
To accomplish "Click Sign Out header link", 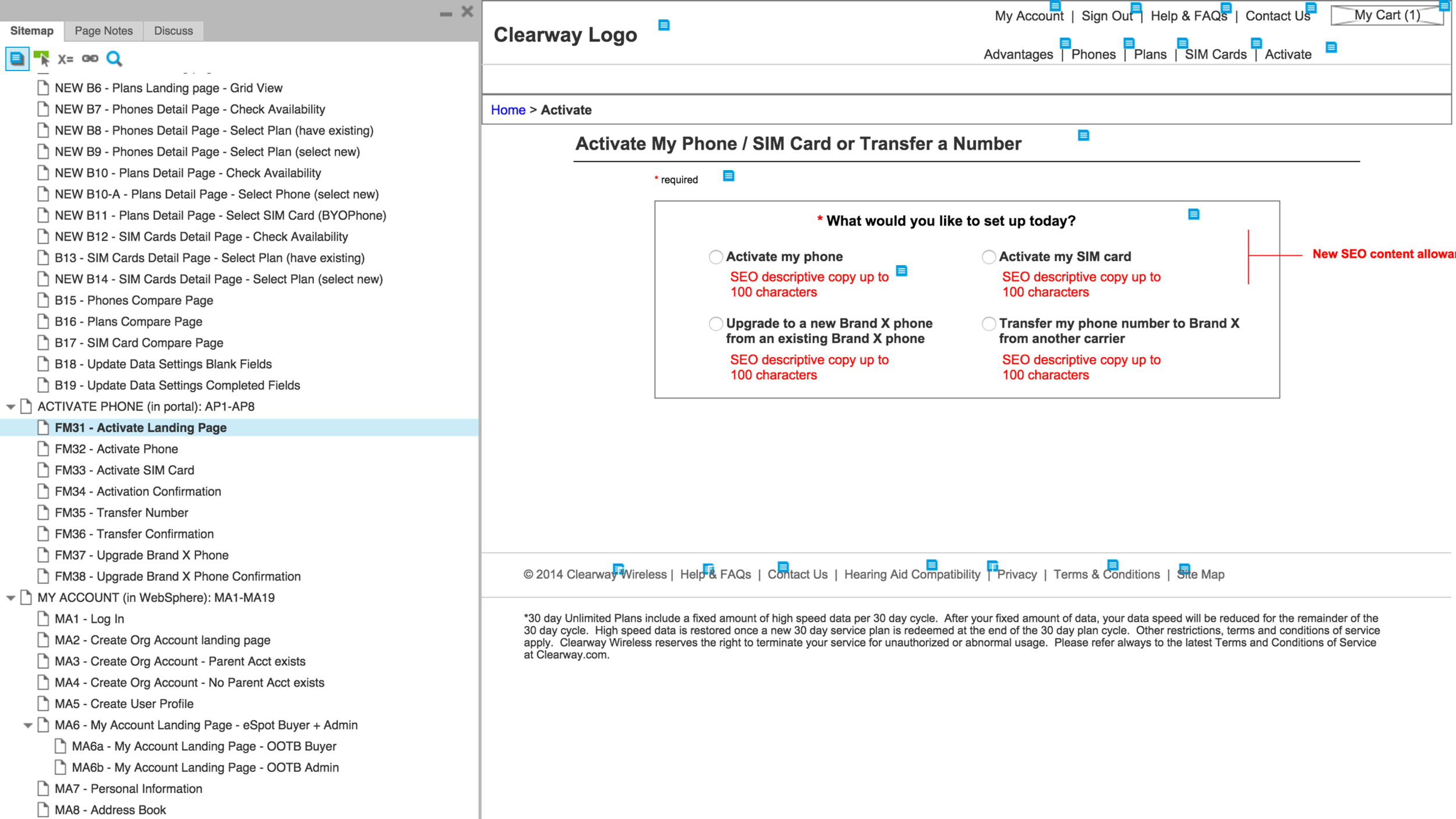I will pyautogui.click(x=1107, y=16).
